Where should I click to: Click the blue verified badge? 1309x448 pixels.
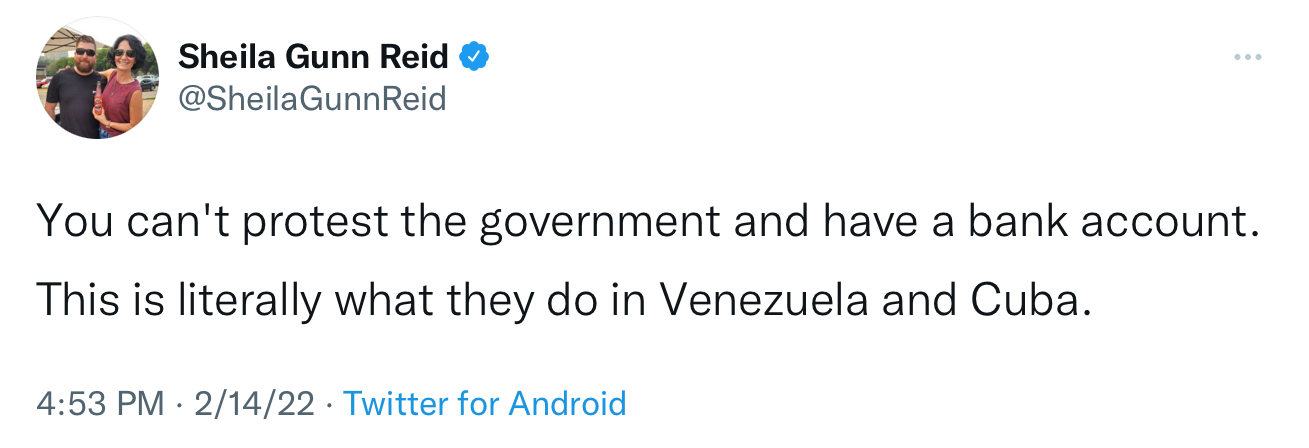473,58
